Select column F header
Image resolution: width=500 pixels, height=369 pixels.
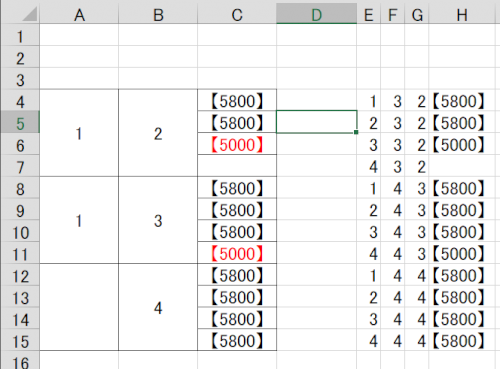(x=392, y=15)
